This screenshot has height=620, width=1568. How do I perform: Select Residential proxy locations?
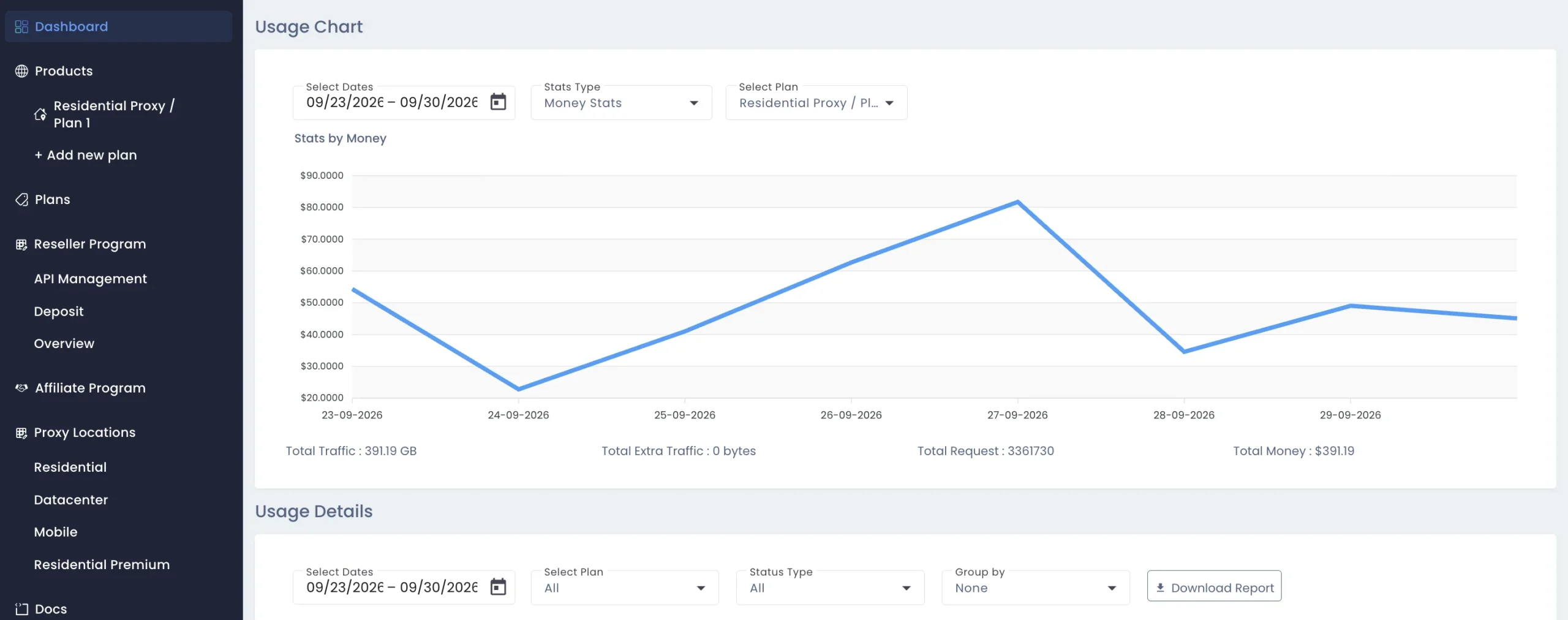pyautogui.click(x=70, y=467)
